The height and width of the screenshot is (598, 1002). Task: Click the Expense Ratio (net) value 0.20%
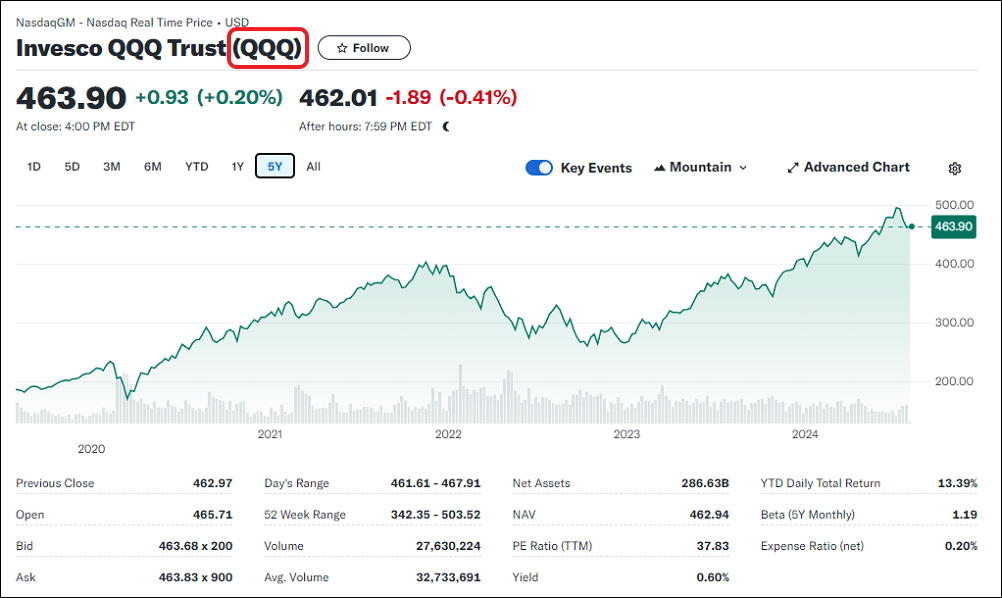(x=961, y=546)
